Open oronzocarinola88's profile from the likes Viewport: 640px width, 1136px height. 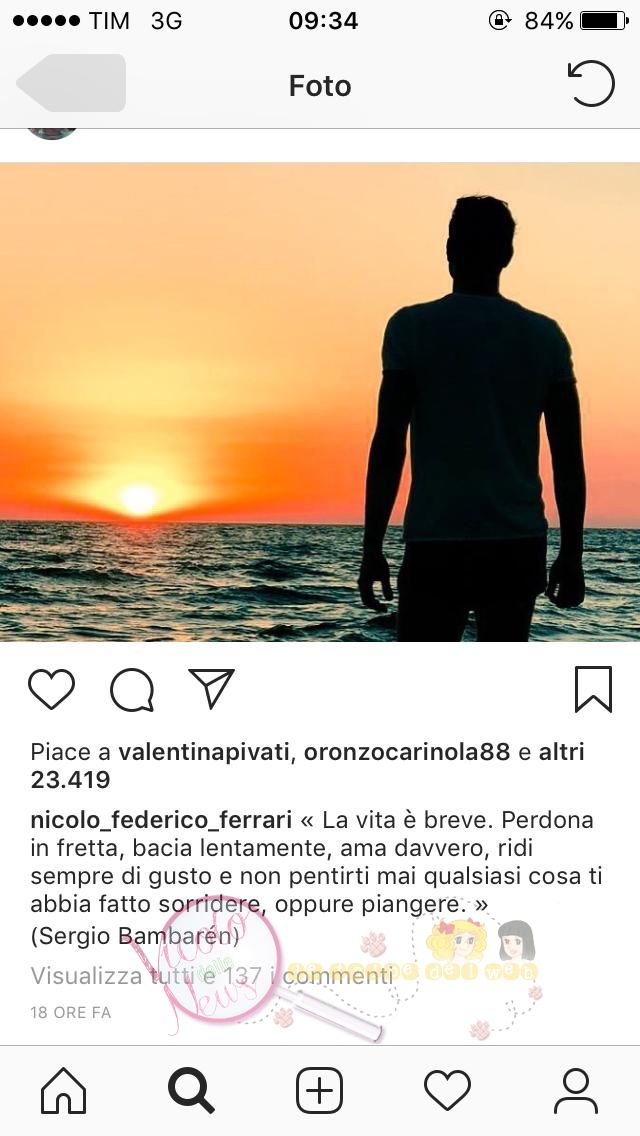pos(407,752)
